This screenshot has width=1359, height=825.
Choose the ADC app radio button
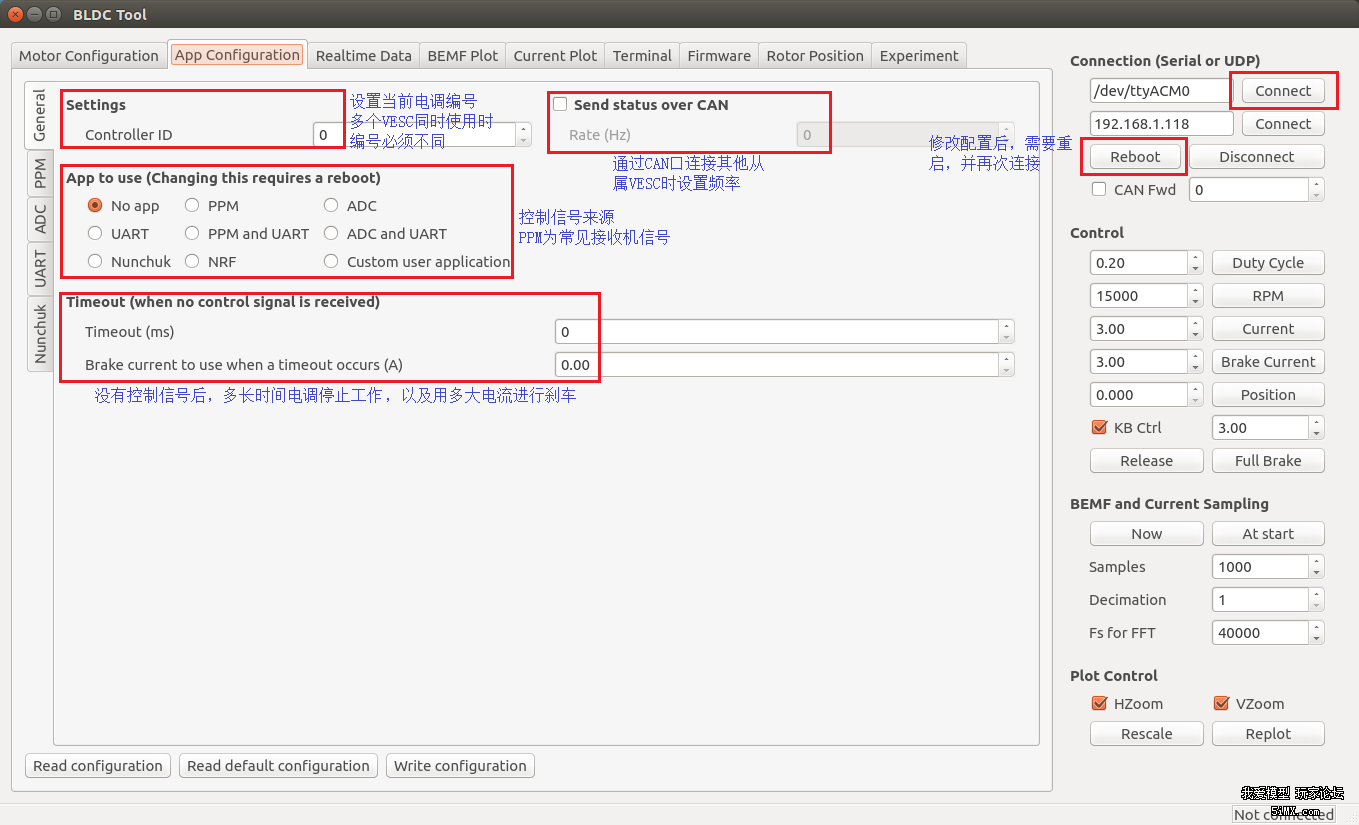(350, 206)
